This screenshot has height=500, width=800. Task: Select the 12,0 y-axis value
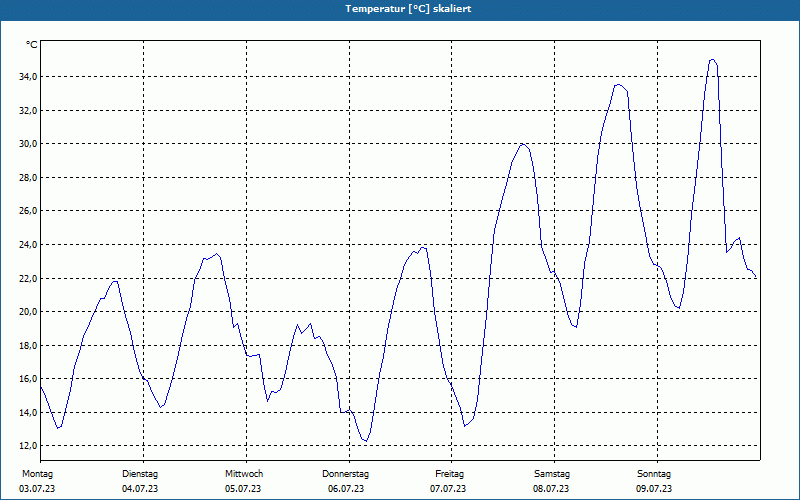(28, 445)
